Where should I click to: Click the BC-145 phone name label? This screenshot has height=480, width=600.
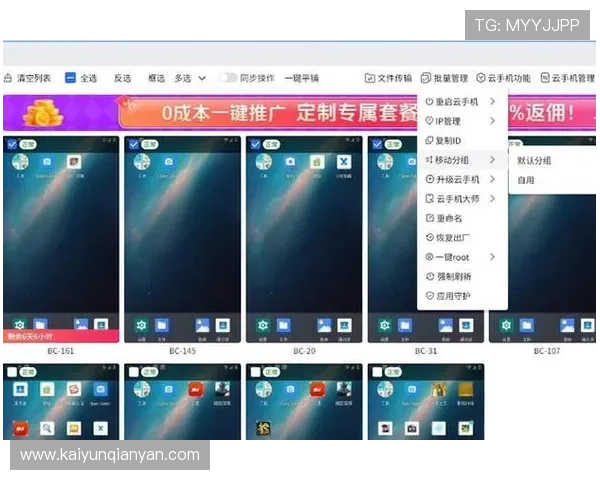[x=183, y=351]
